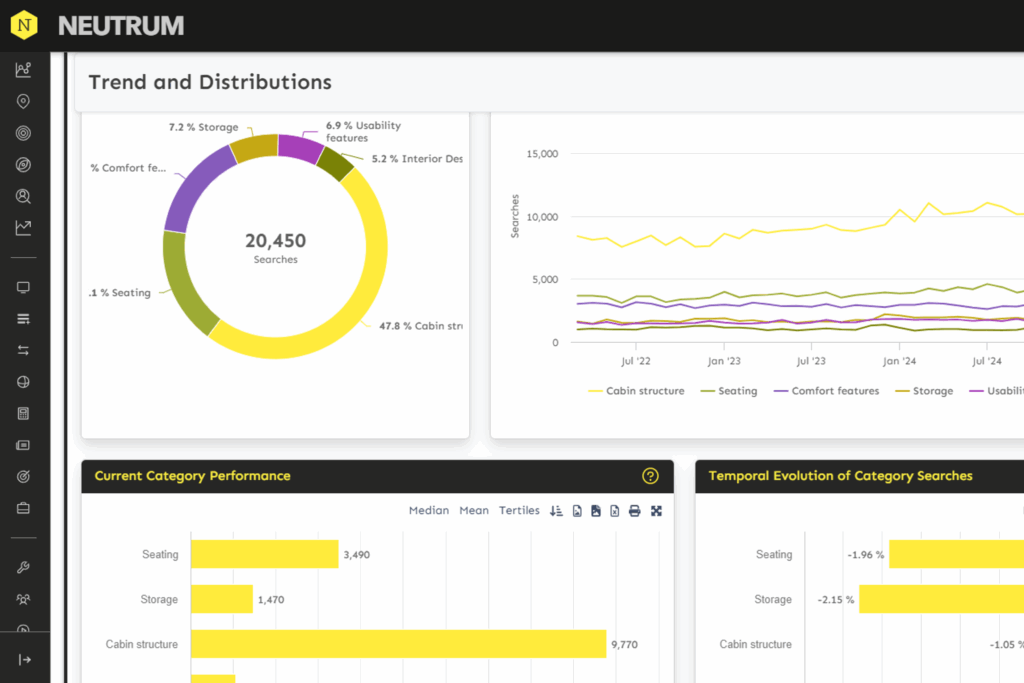The image size is (1024, 683).
Task: Open help for Current Category Performance
Action: [x=650, y=476]
